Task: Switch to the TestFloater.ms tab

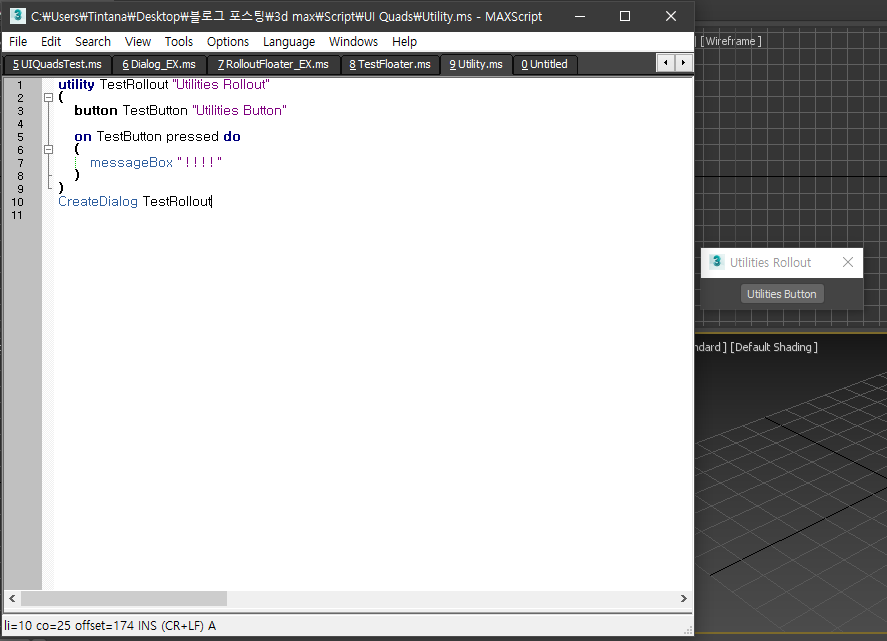Action: click(x=390, y=64)
